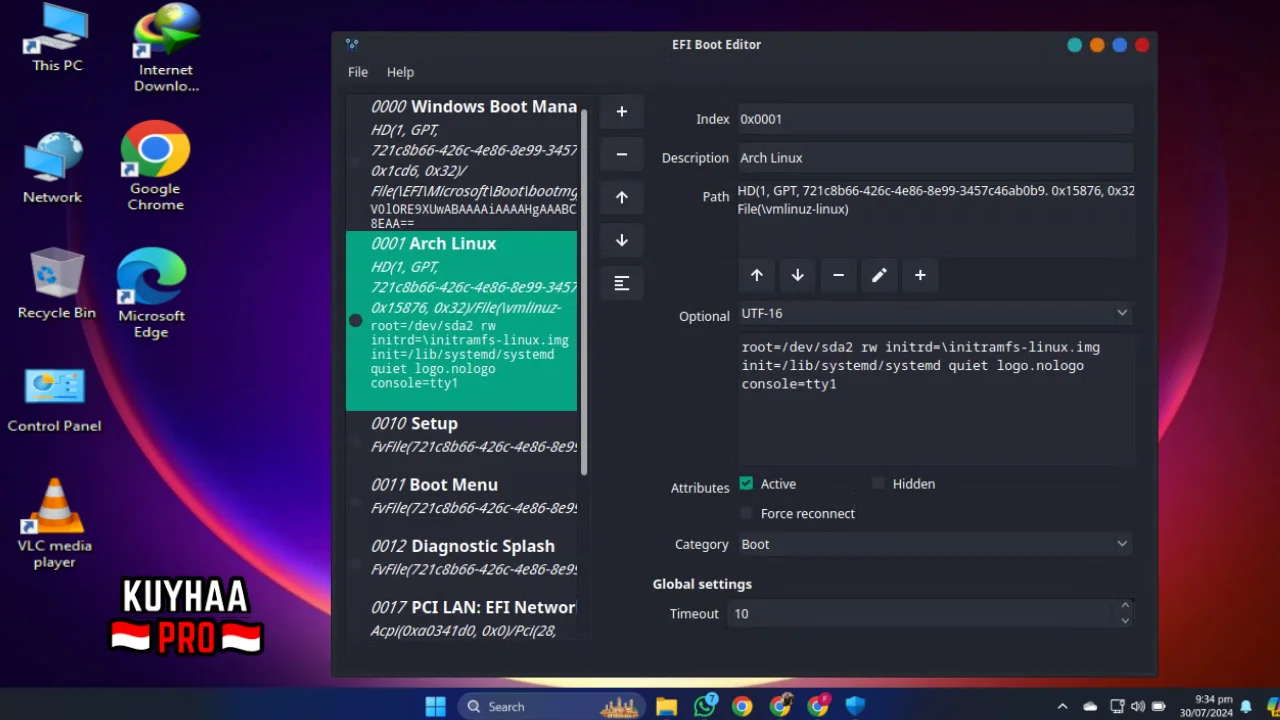Click the Description field Arch Linux
Viewport: 1280px width, 720px height.
click(x=936, y=158)
